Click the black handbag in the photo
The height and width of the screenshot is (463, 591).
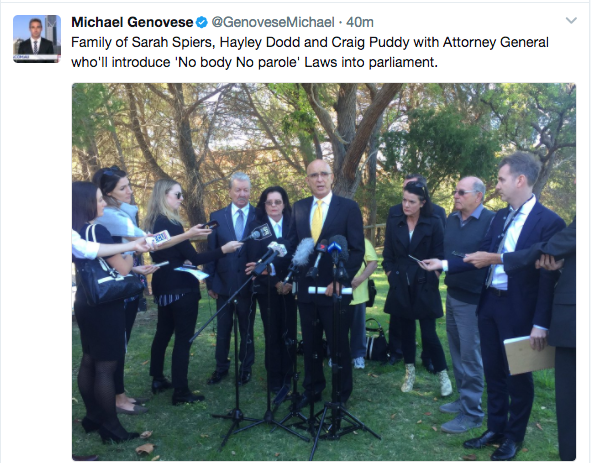108,277
